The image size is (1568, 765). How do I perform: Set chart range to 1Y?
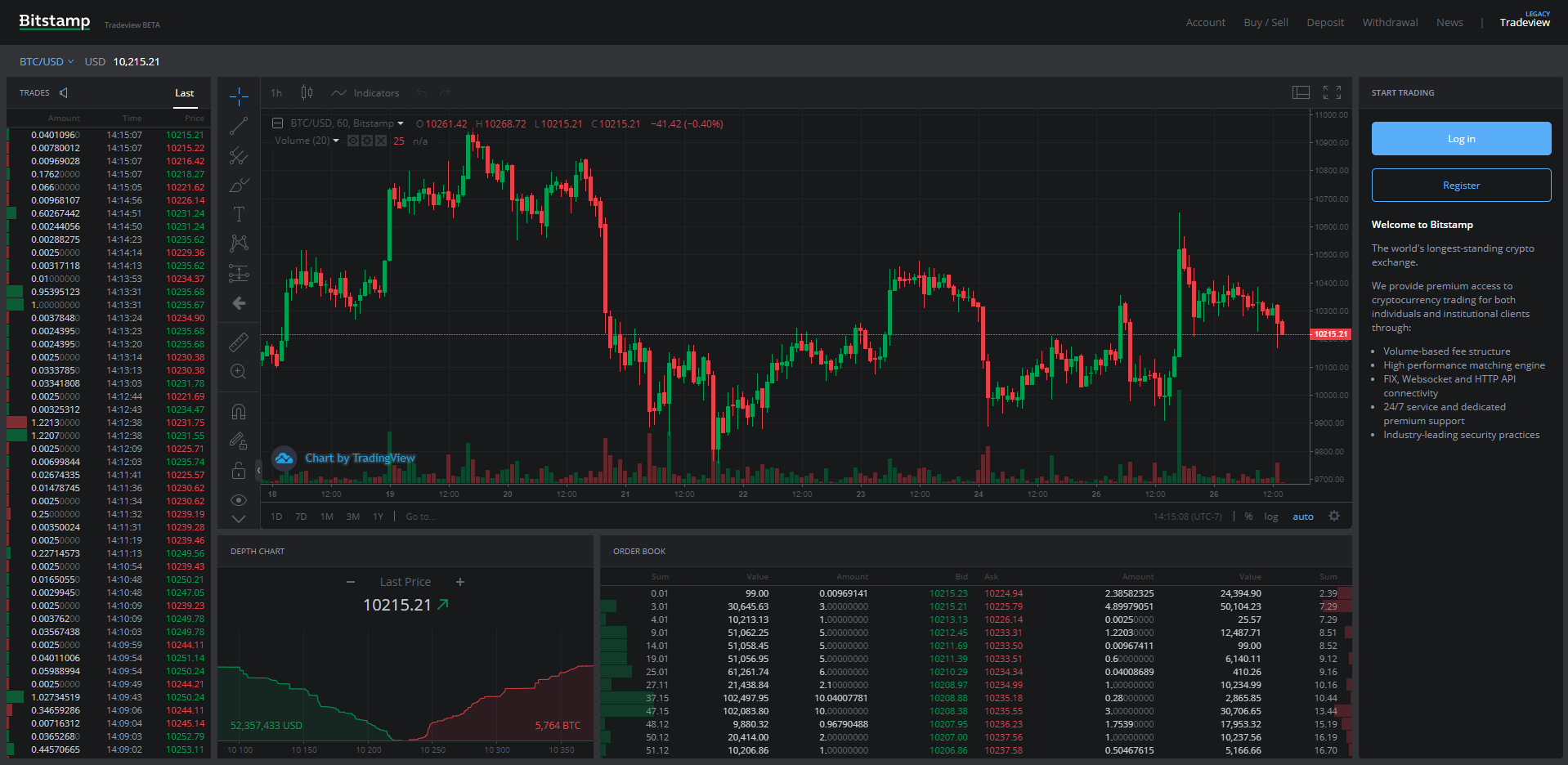[379, 517]
